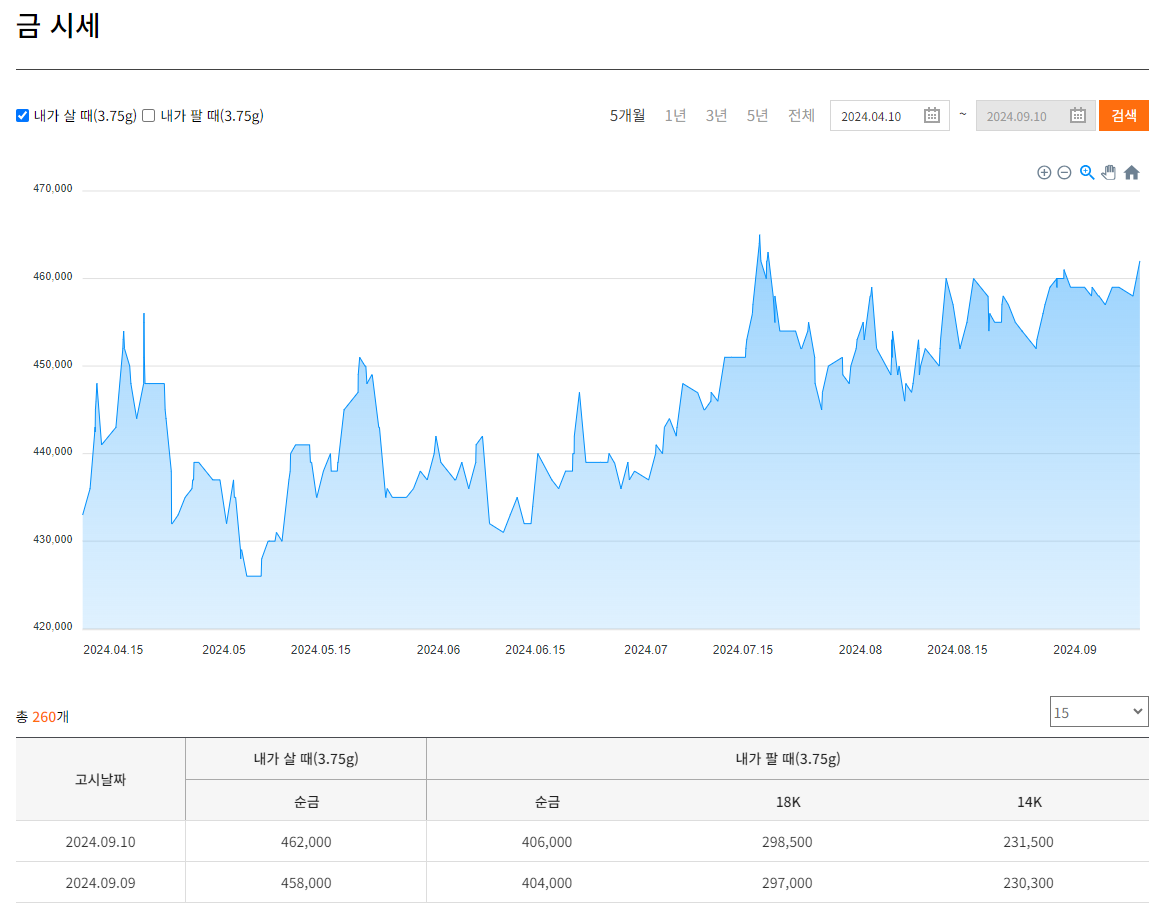Click the 내가 살 때(3.75g) table header
1160x903 pixels.
(x=306, y=759)
